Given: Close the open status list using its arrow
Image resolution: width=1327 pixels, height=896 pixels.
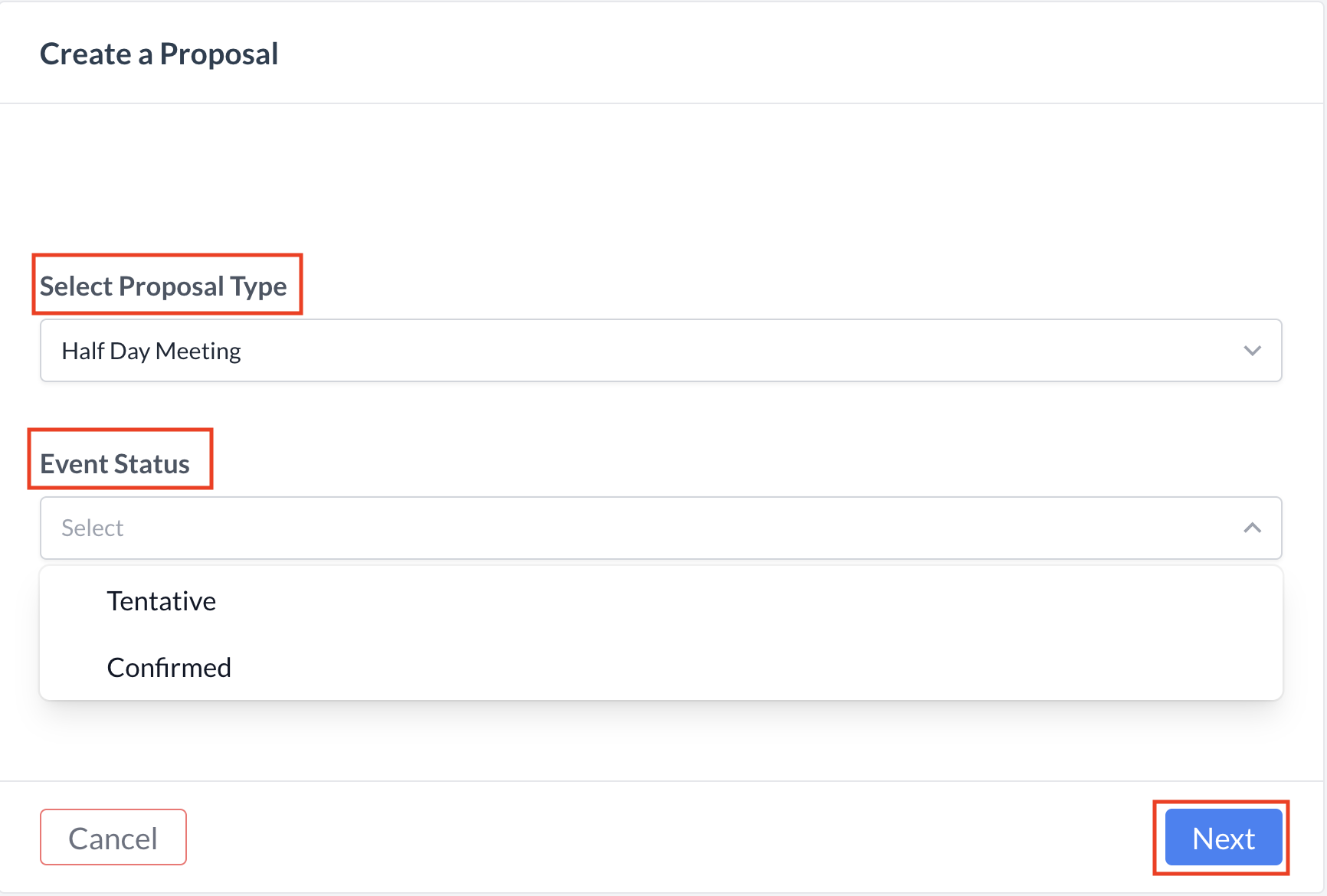Looking at the screenshot, I should point(1252,528).
